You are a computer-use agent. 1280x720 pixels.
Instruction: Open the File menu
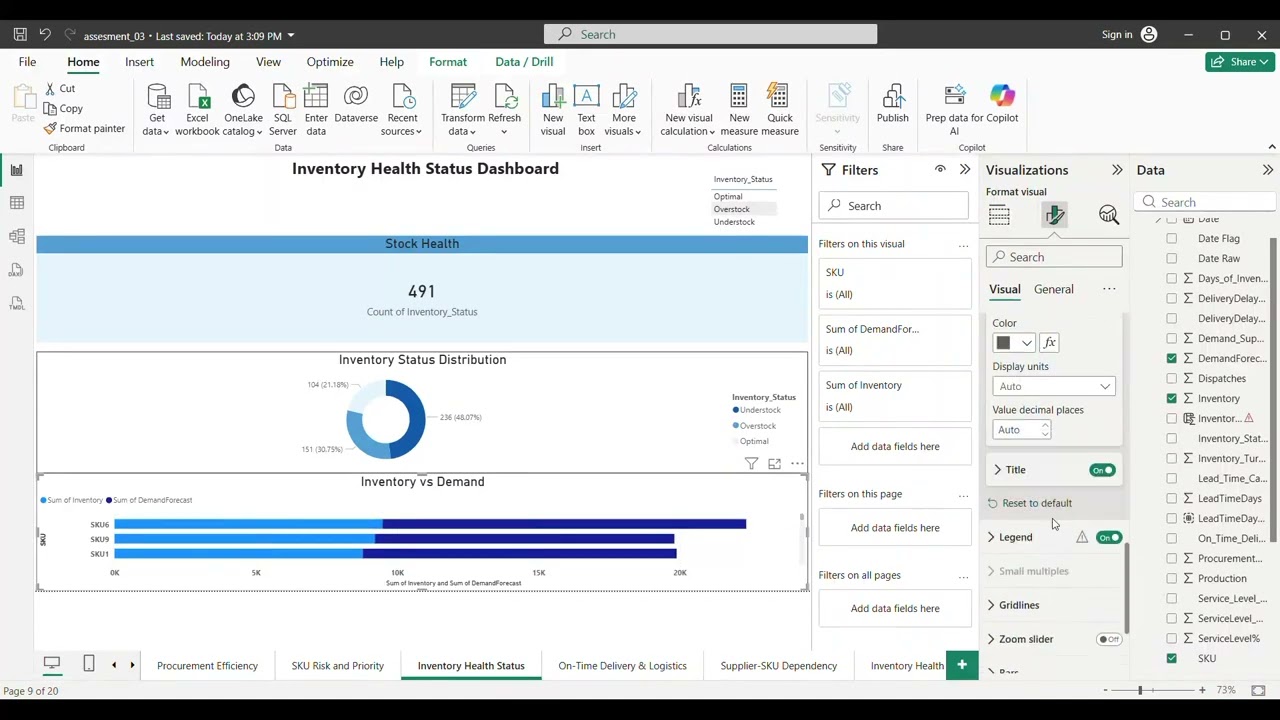[x=27, y=62]
